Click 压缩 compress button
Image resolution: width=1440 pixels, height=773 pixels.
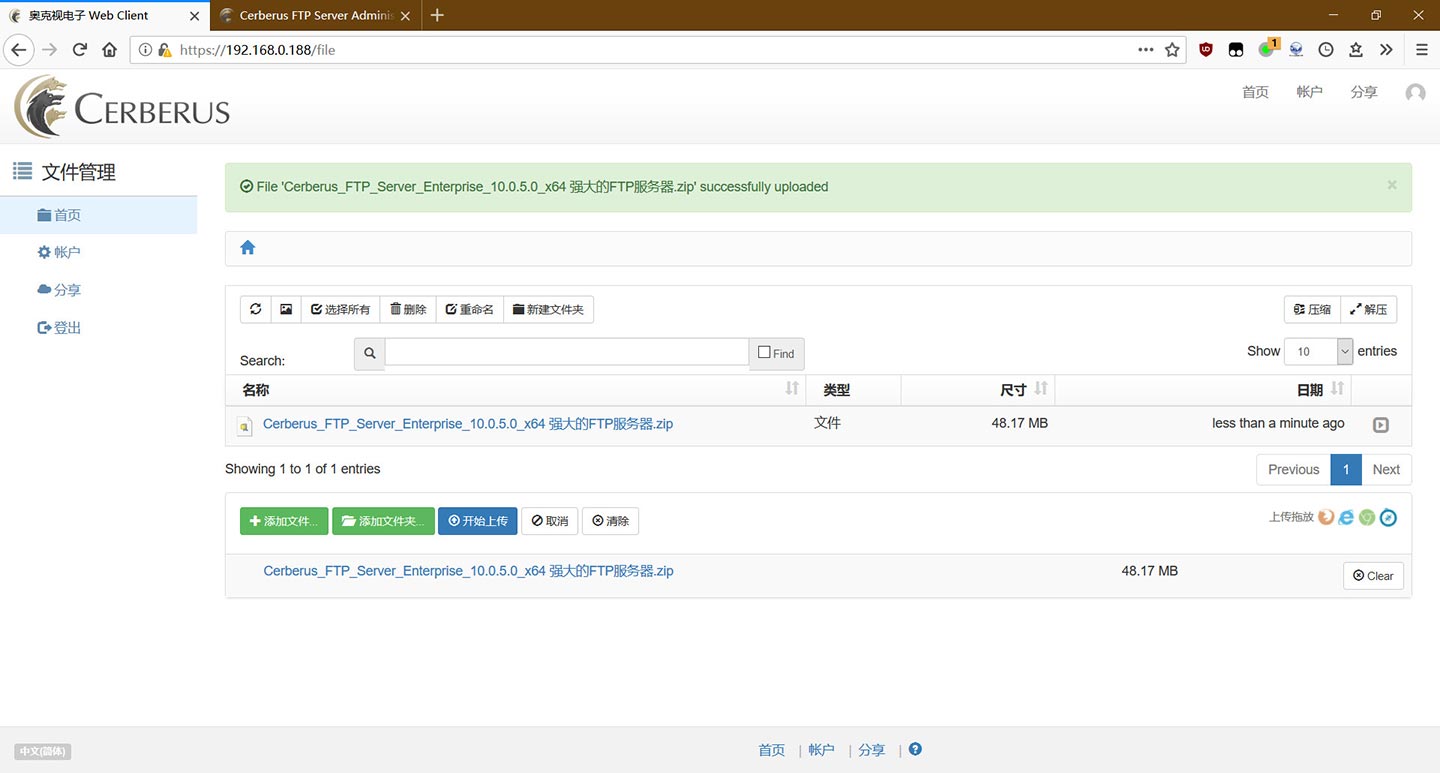tap(1312, 309)
